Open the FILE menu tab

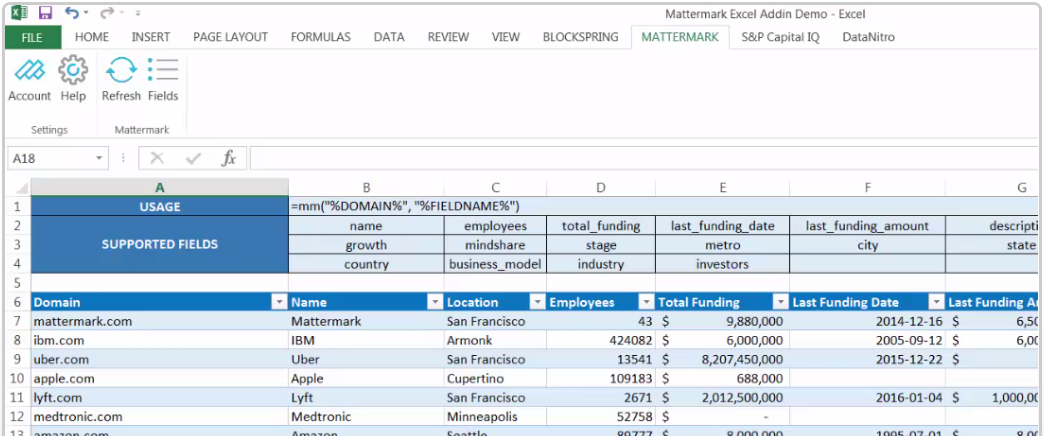32,37
